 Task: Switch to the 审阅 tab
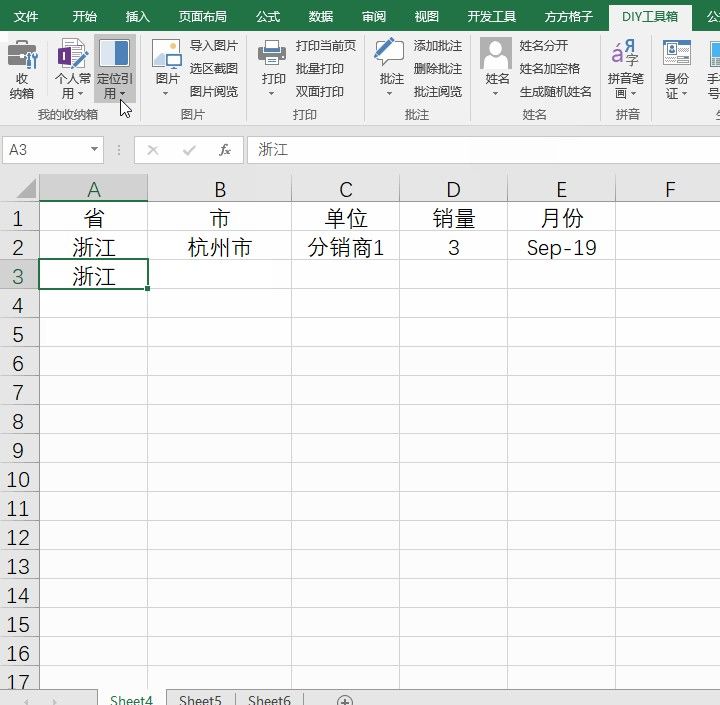(x=374, y=17)
